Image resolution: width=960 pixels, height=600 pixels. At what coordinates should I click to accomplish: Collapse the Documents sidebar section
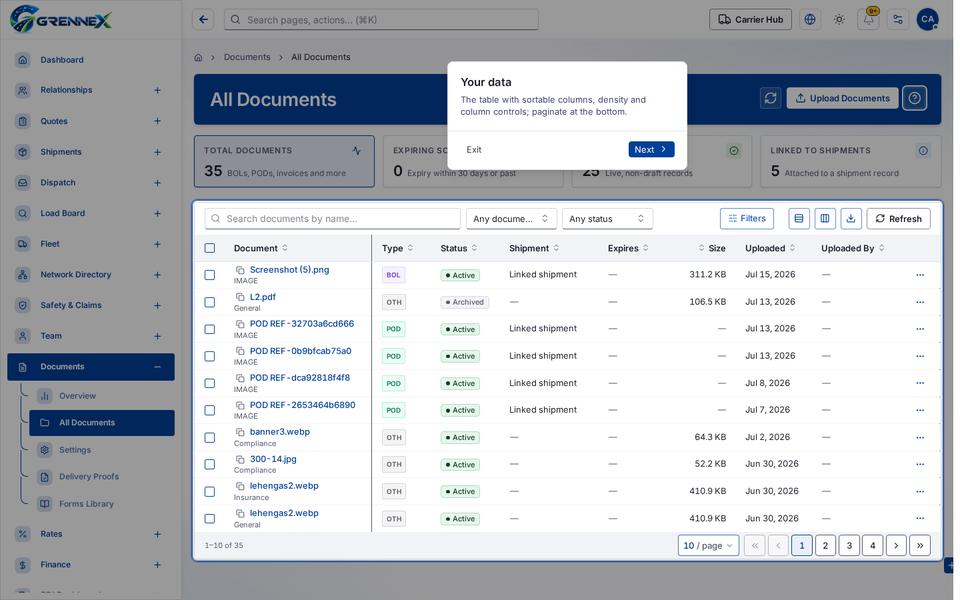[157, 367]
